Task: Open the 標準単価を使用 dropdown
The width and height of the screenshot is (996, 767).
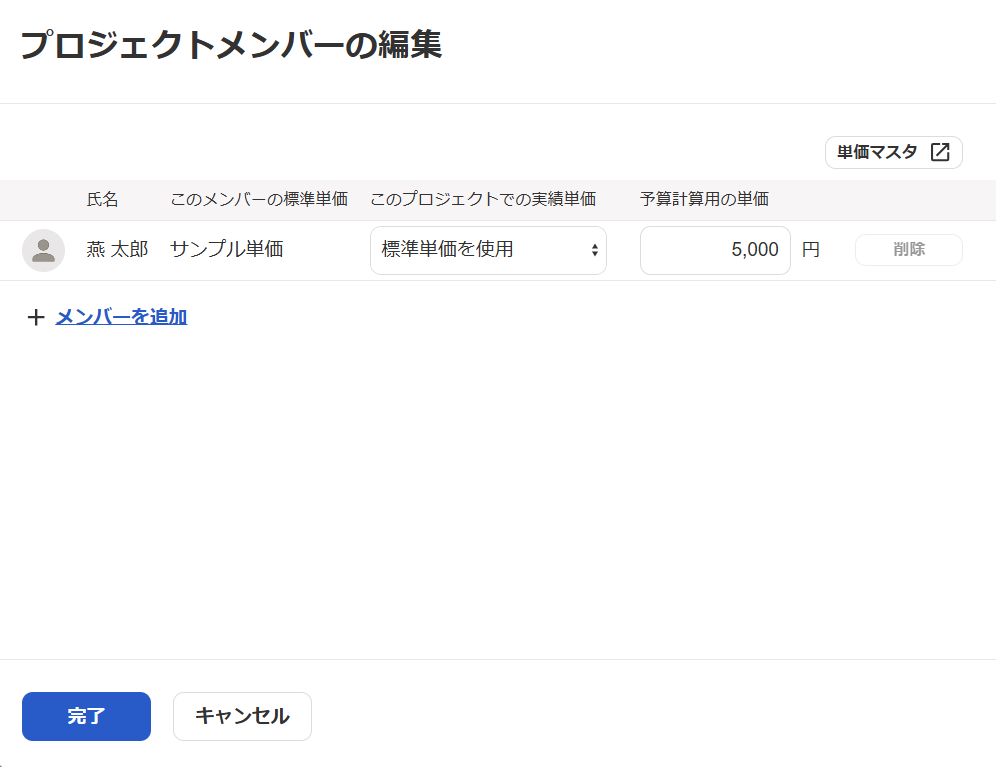Action: click(x=488, y=250)
